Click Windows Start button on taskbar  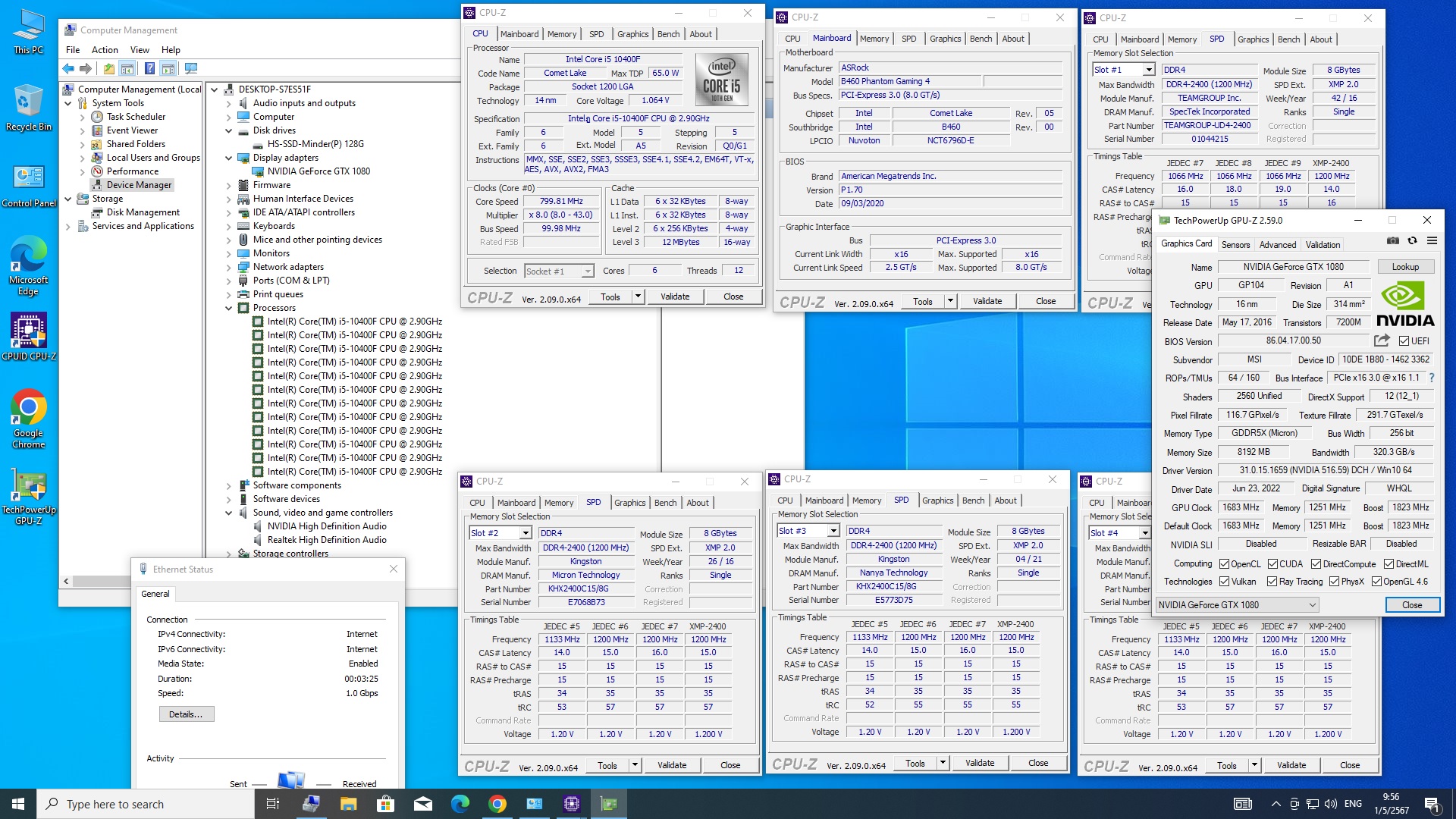tap(18, 804)
